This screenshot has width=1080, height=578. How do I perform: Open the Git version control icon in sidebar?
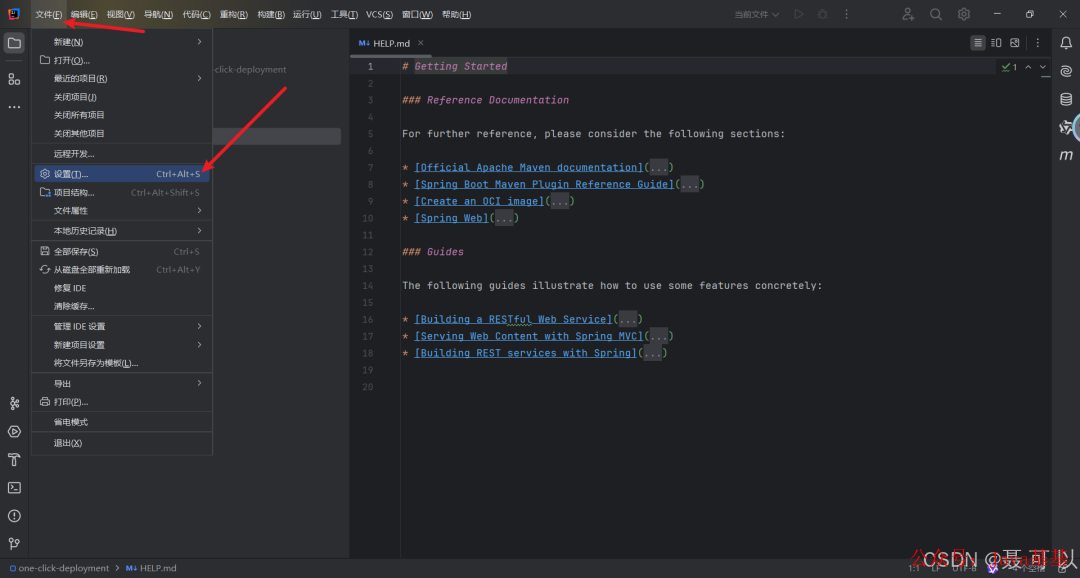14,544
